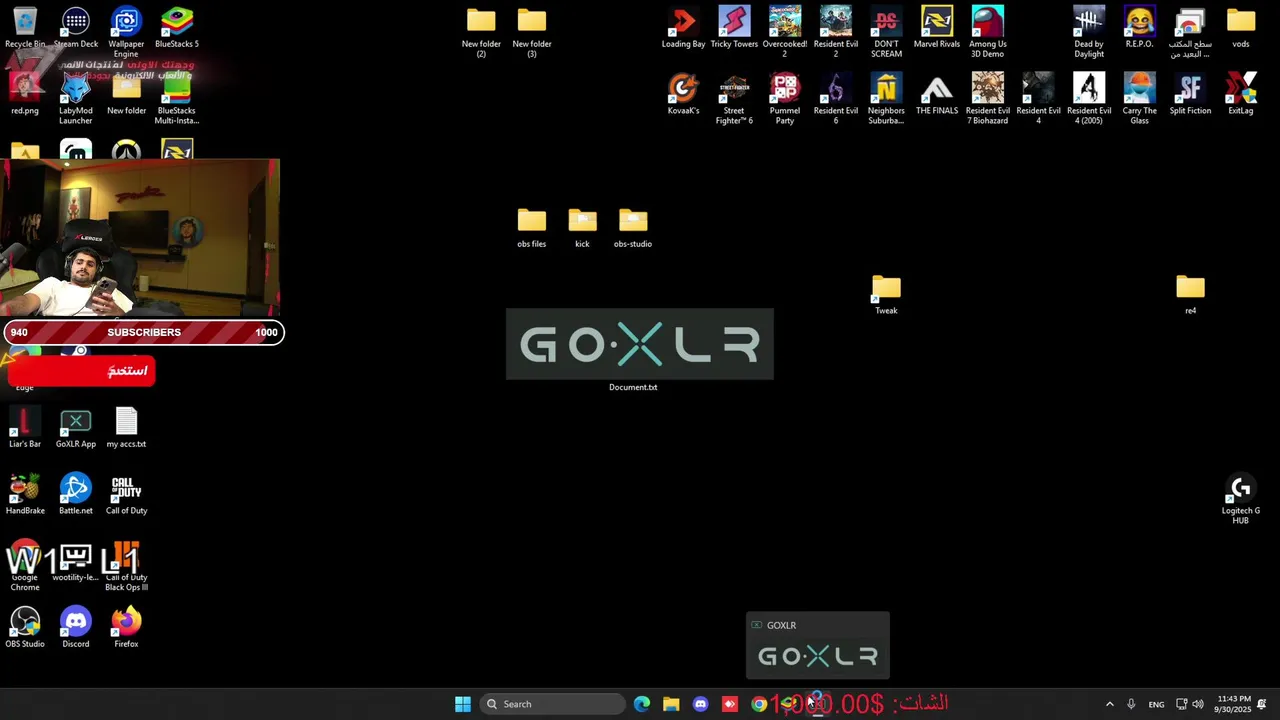Select the R.E.P.O. game icon
Image resolution: width=1280 pixels, height=720 pixels.
pos(1139,28)
